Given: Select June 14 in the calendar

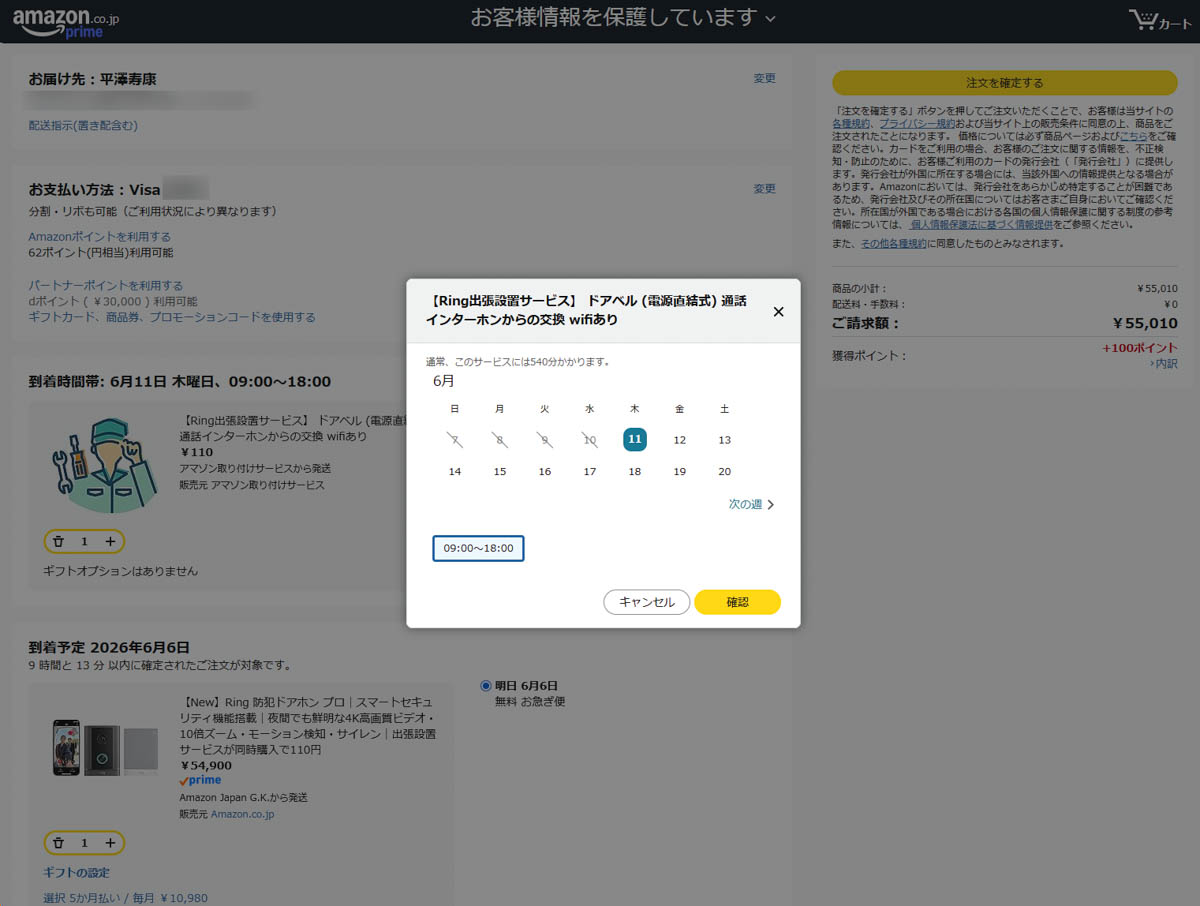Looking at the screenshot, I should [455, 471].
